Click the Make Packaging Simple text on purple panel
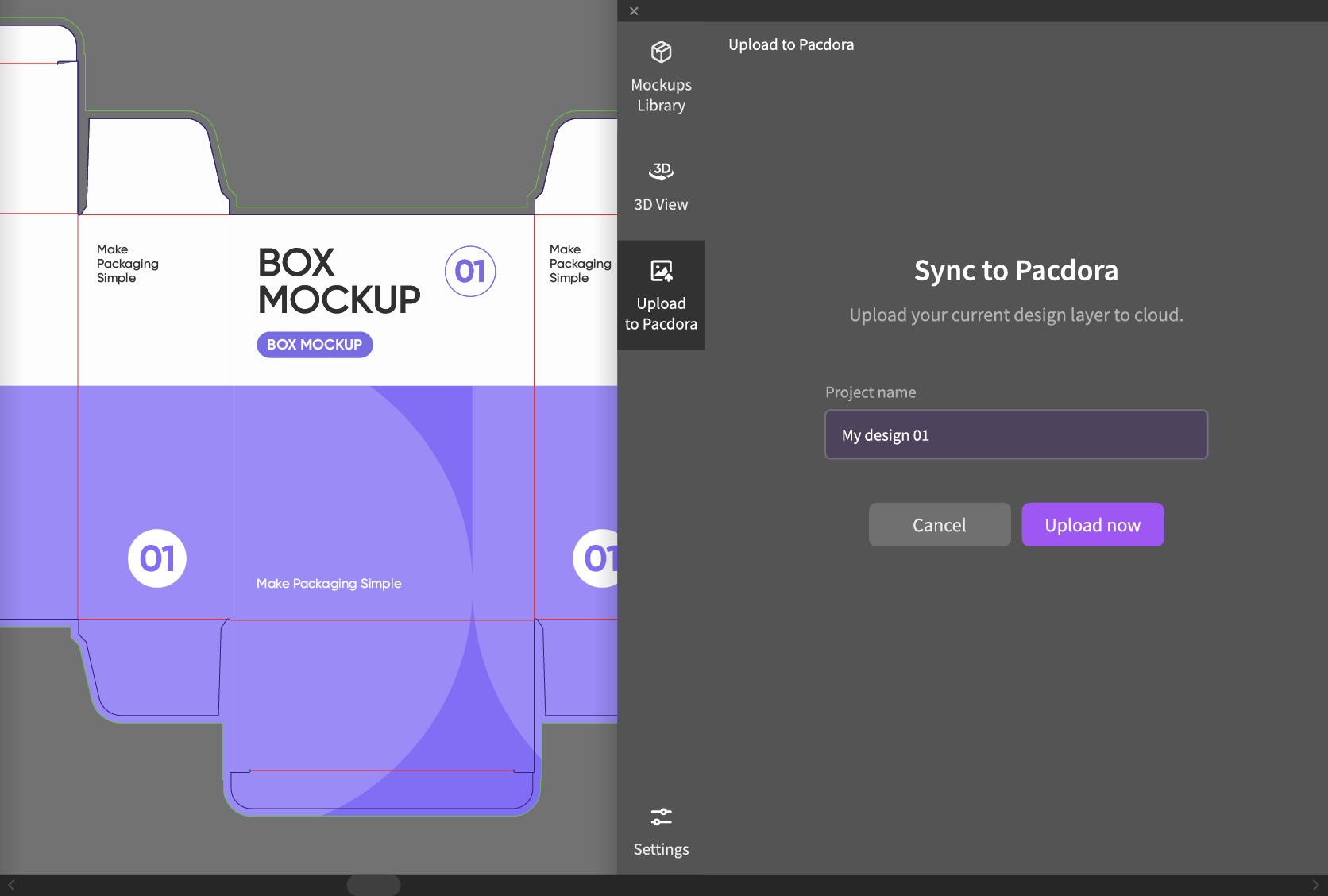 (328, 583)
